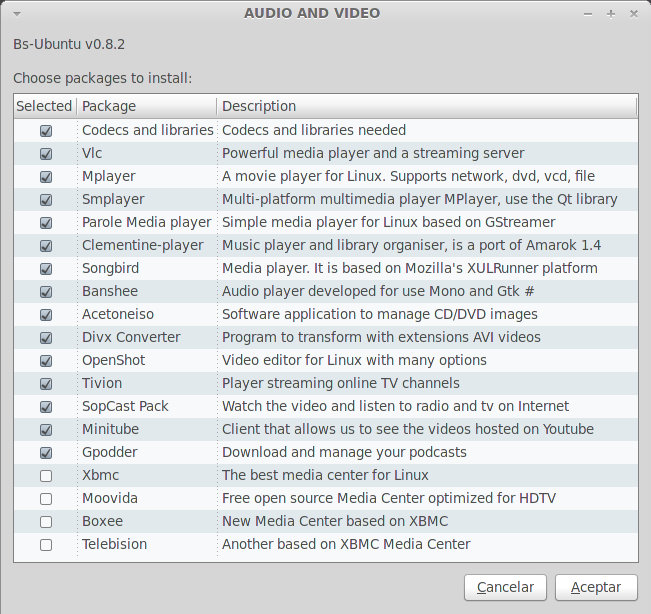The image size is (651, 614).
Task: Sort by the Selected column header
Action: pos(44,106)
